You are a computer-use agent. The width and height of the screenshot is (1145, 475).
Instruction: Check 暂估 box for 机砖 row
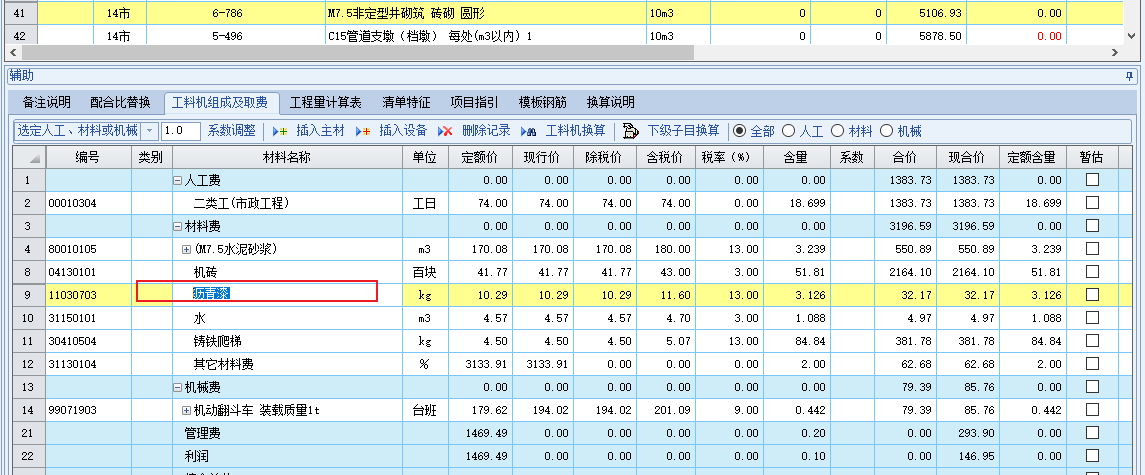[1092, 272]
